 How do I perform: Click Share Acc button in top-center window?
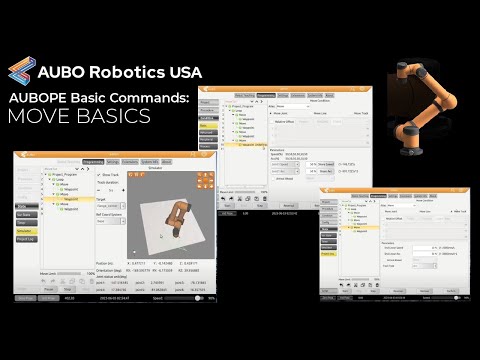tap(326, 171)
